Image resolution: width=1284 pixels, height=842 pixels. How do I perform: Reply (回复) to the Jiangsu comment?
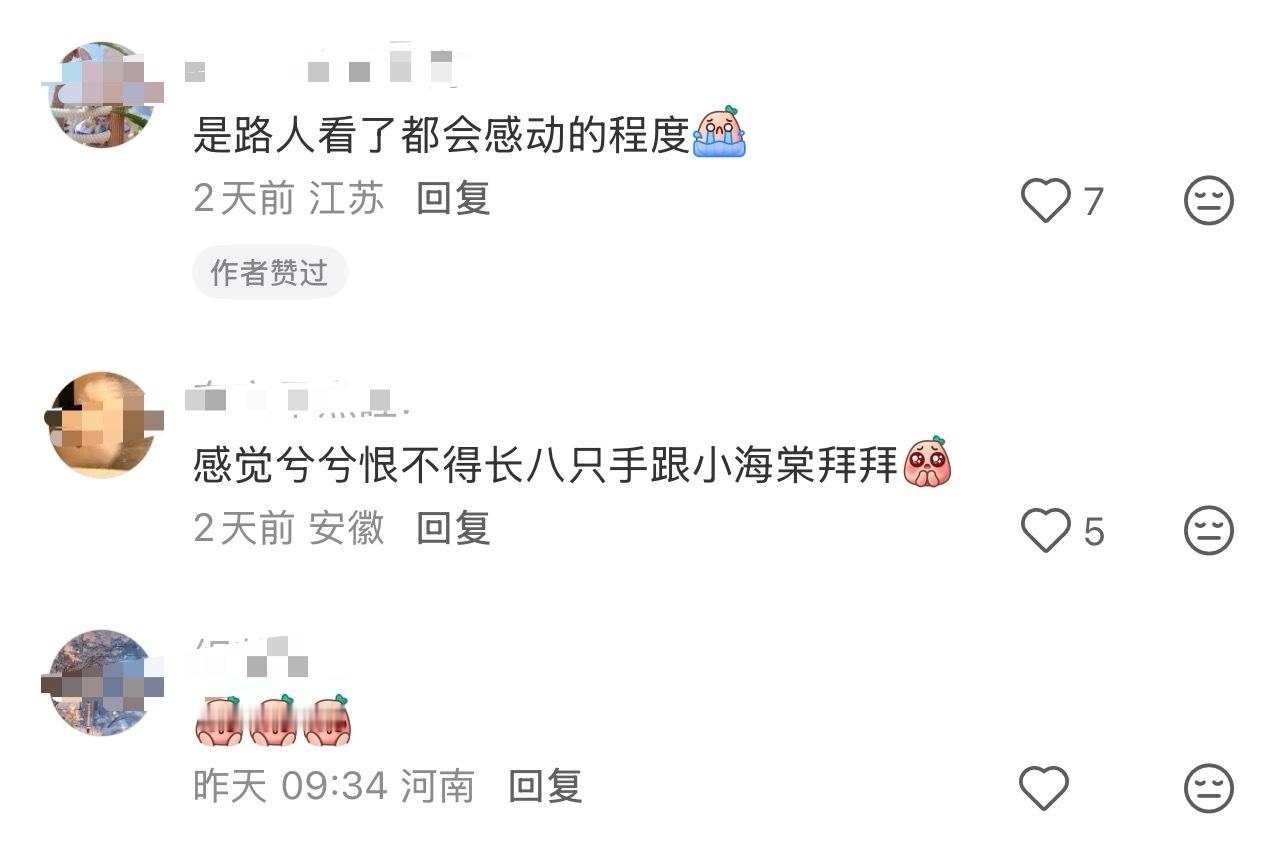pyautogui.click(x=453, y=198)
